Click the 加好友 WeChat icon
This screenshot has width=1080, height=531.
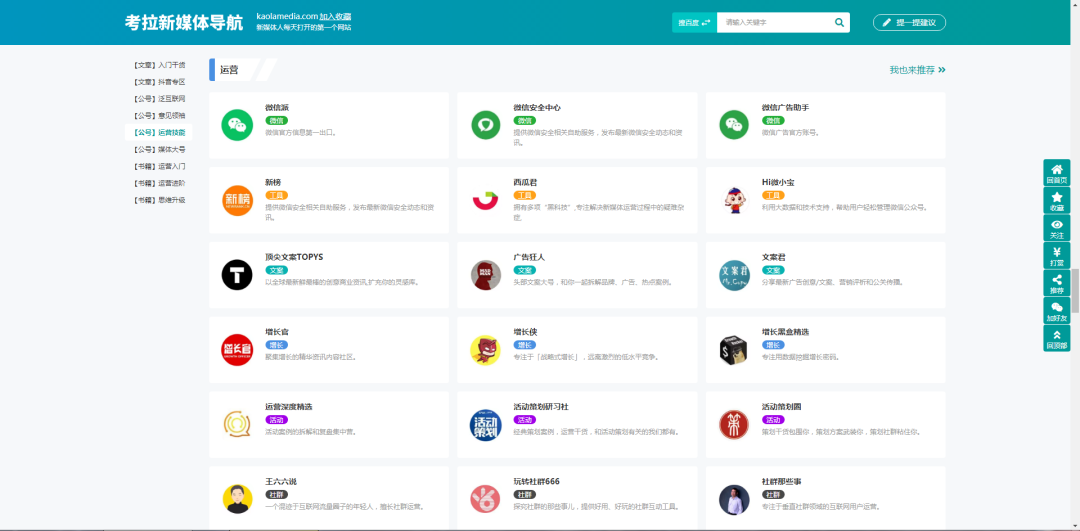[1056, 311]
